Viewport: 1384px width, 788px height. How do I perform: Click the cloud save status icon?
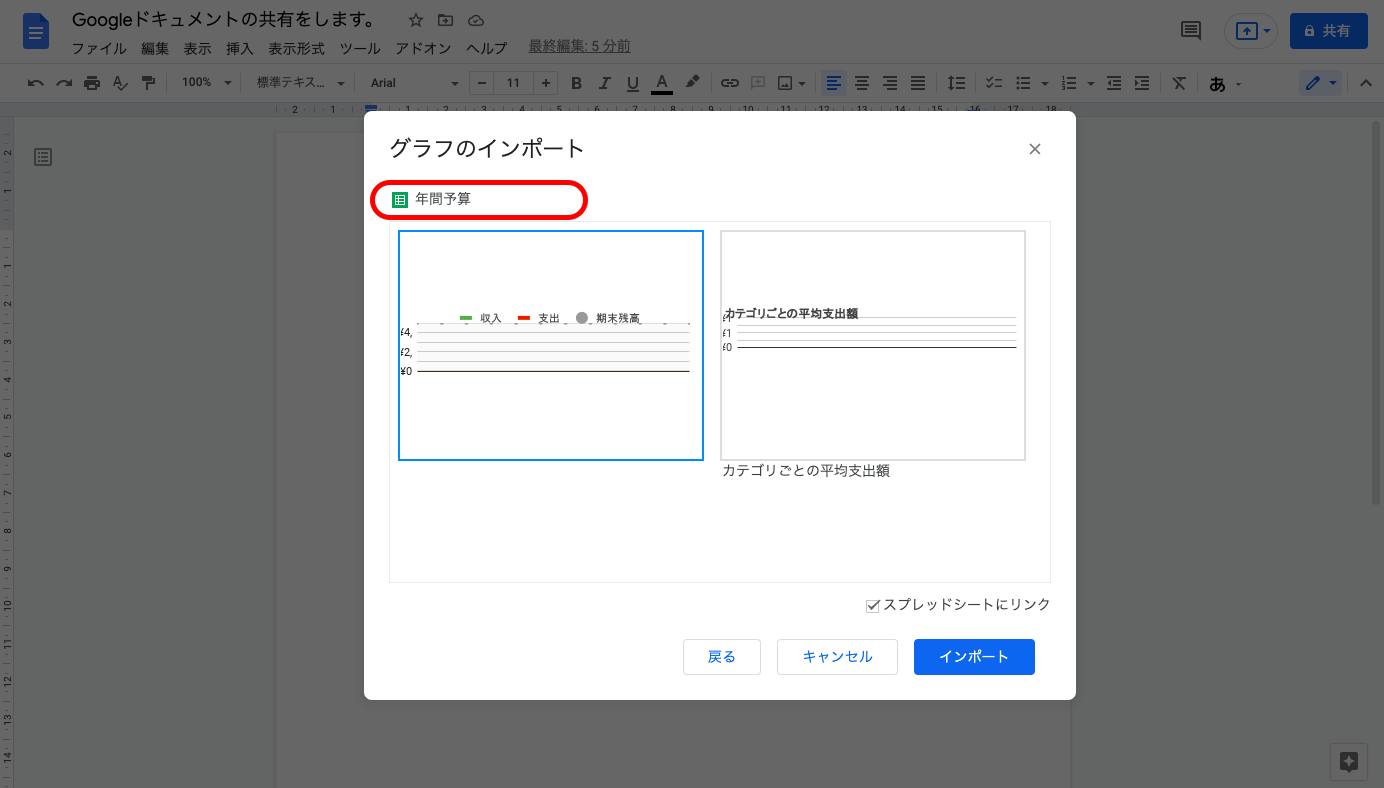pyautogui.click(x=476, y=20)
